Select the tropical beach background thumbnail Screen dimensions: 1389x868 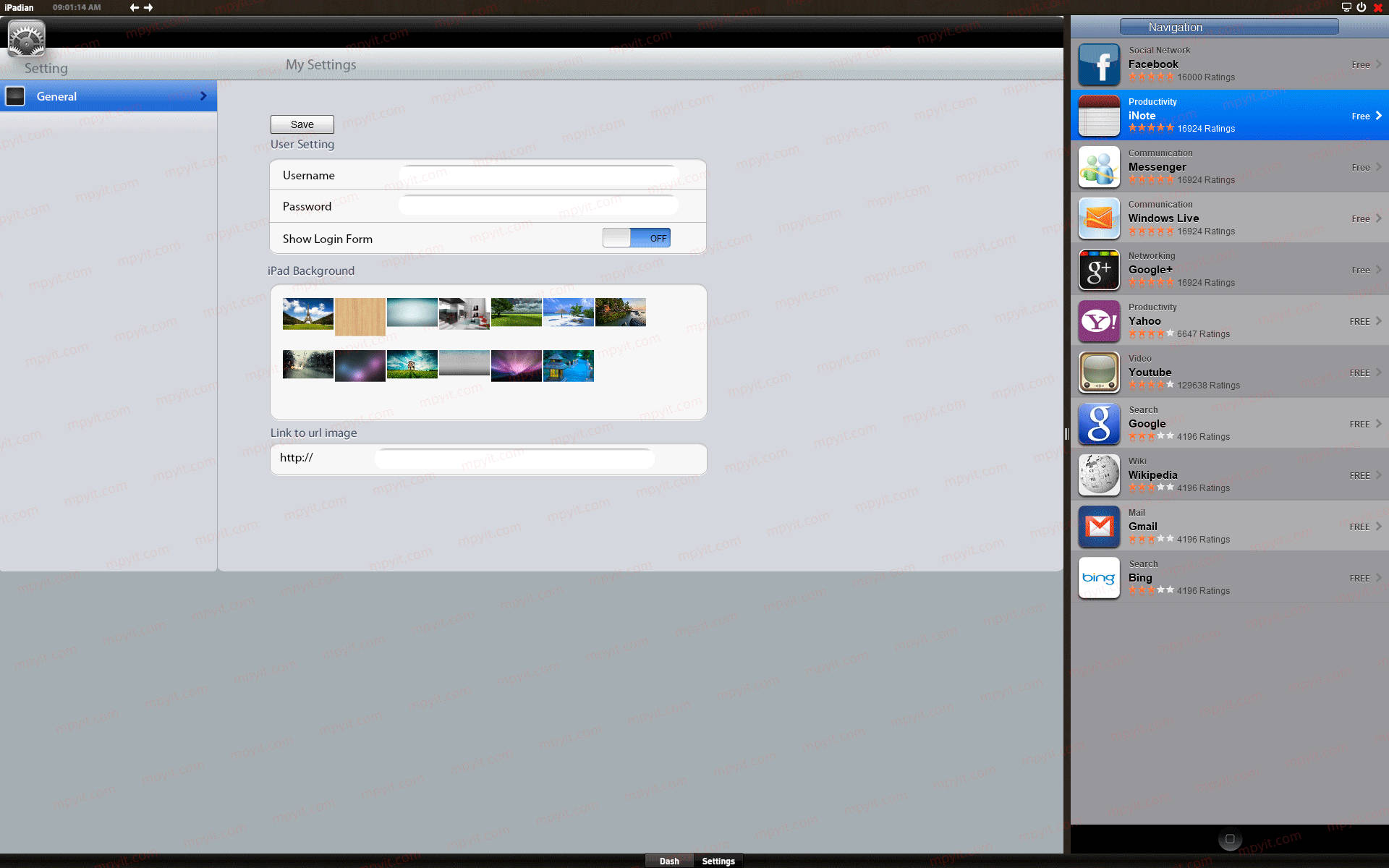(569, 312)
